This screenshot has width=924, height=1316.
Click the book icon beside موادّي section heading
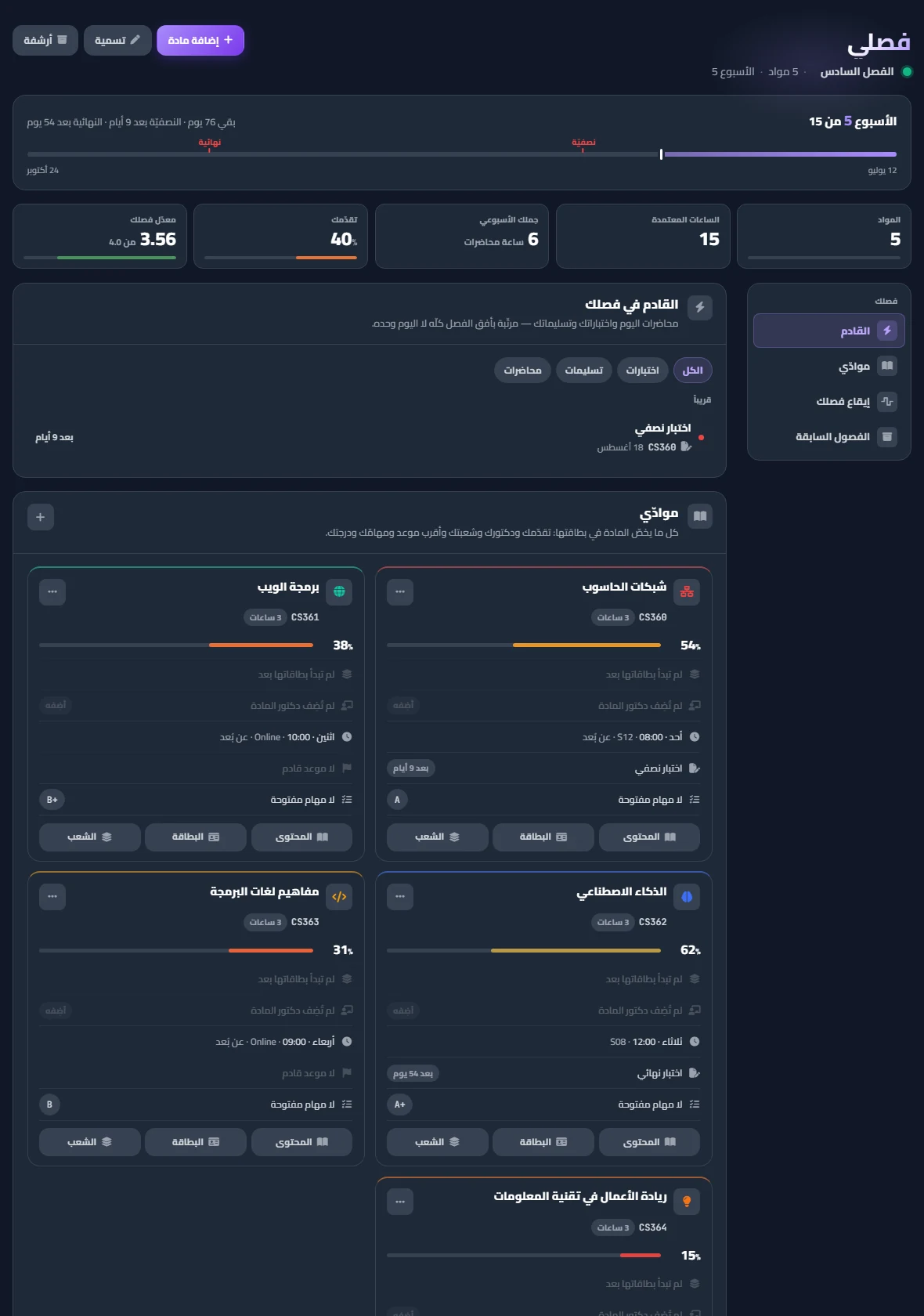[700, 516]
